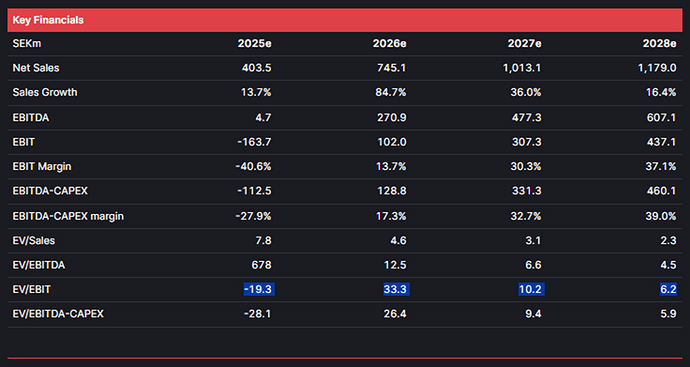This screenshot has height=367, width=690.
Task: Click EBITDA value 607.1
Action: click(x=661, y=117)
